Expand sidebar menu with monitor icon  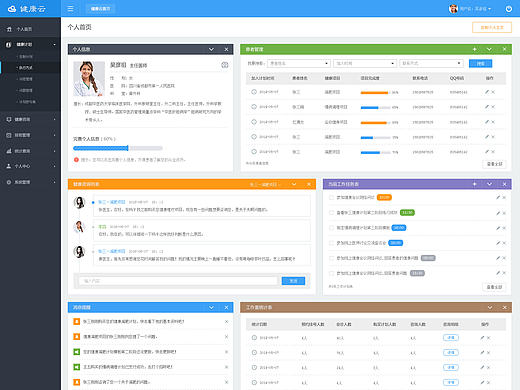pos(30,119)
